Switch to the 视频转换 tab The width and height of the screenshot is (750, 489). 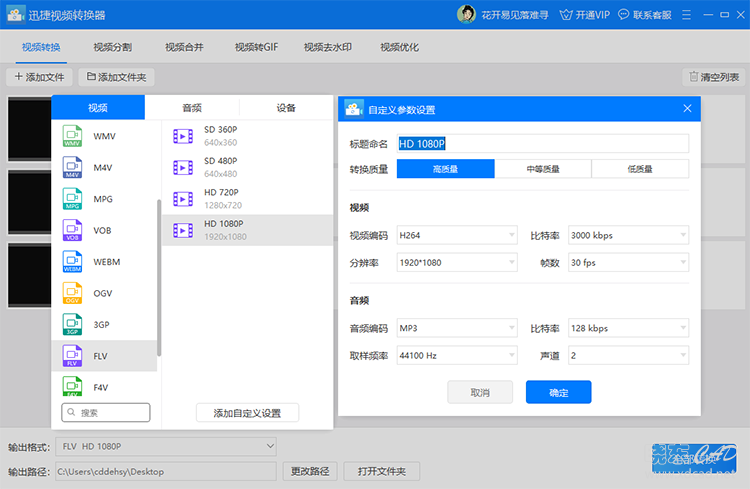(41, 47)
